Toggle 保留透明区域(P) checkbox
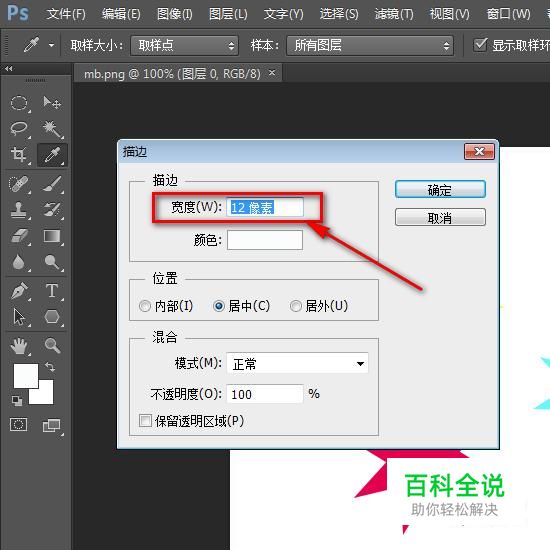Screen dimensions: 550x550 [145, 420]
